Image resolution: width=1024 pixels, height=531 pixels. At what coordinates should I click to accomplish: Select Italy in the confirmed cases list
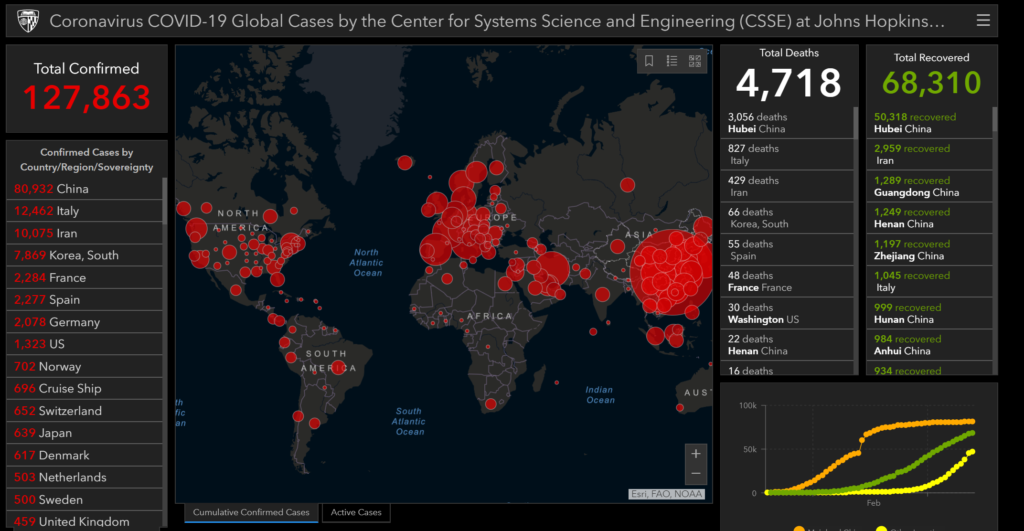tap(84, 211)
